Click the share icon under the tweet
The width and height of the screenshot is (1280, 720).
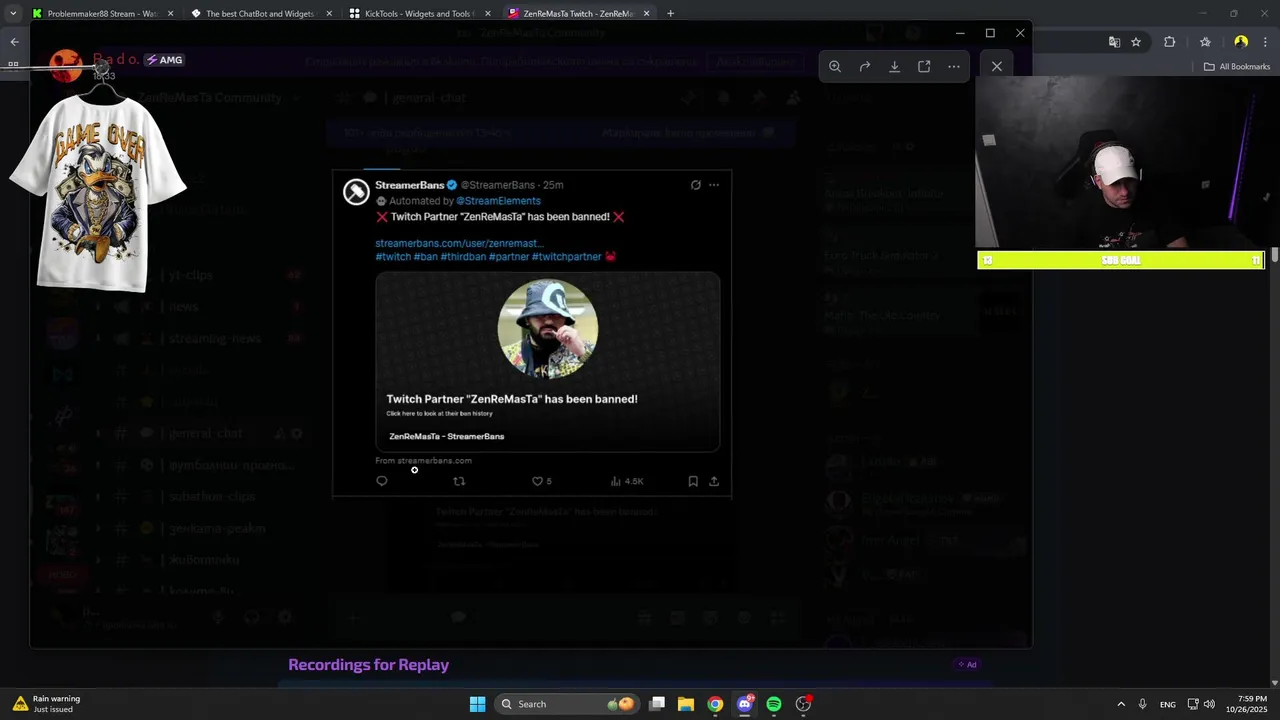pos(714,481)
